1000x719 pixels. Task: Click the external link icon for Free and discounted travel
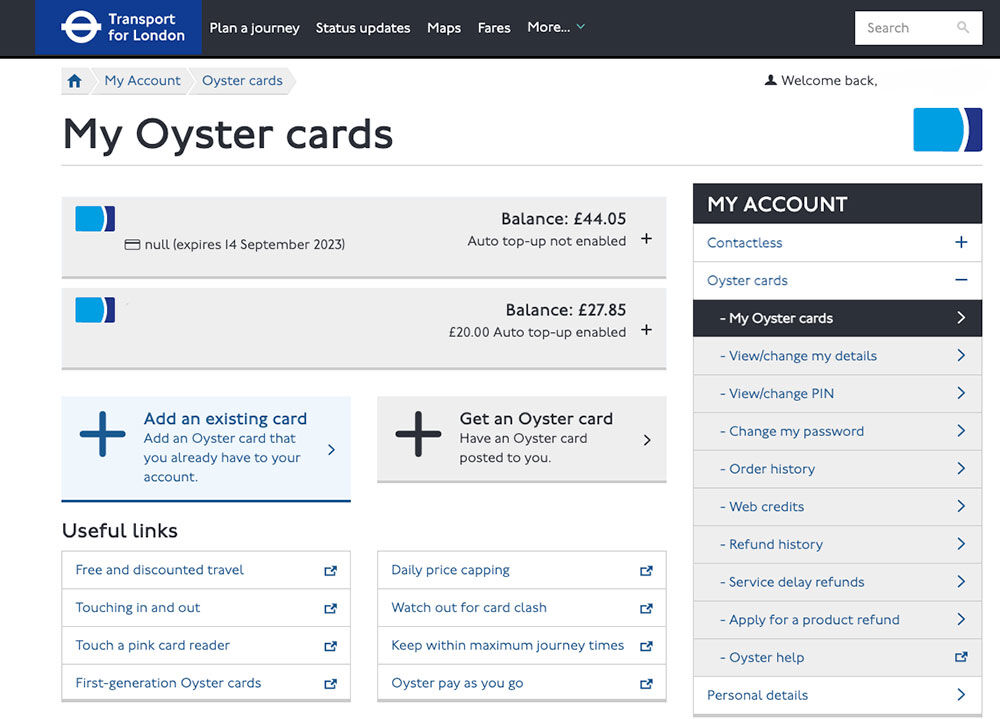coord(330,570)
